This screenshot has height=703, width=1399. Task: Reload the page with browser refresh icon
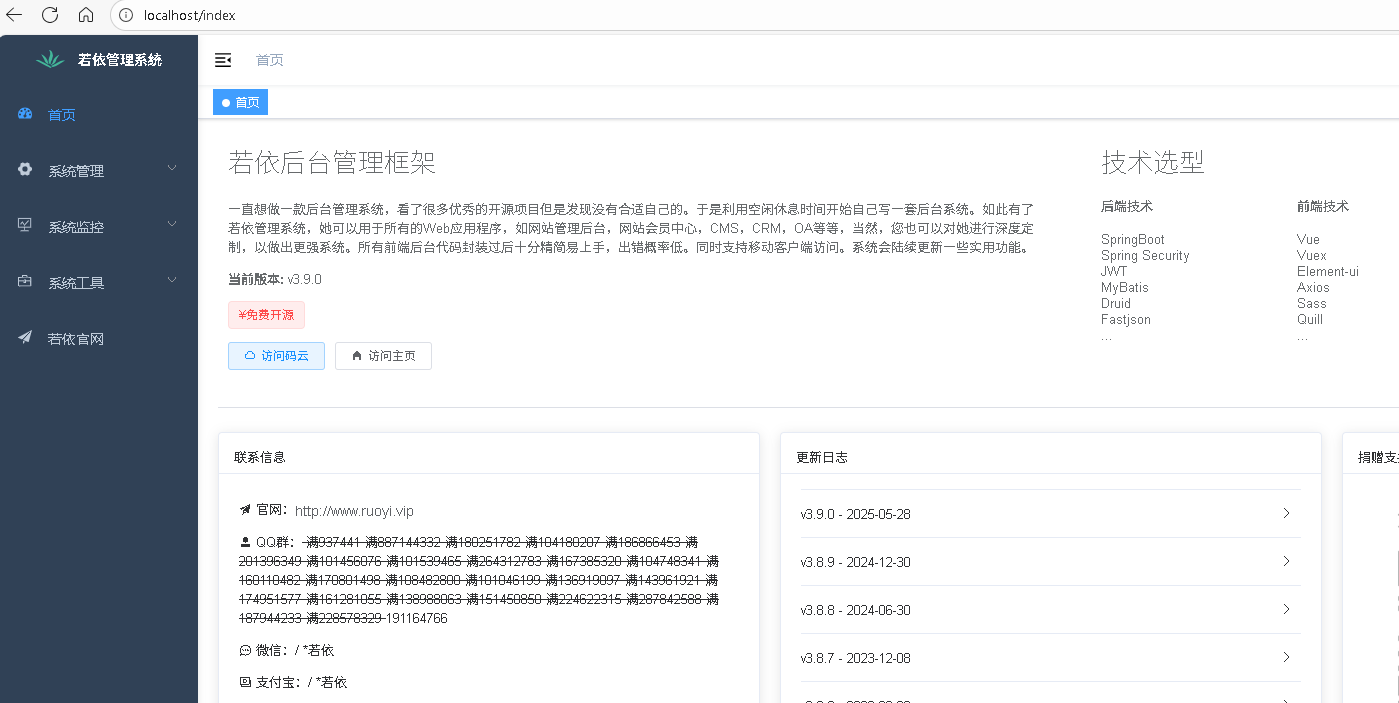click(x=50, y=15)
